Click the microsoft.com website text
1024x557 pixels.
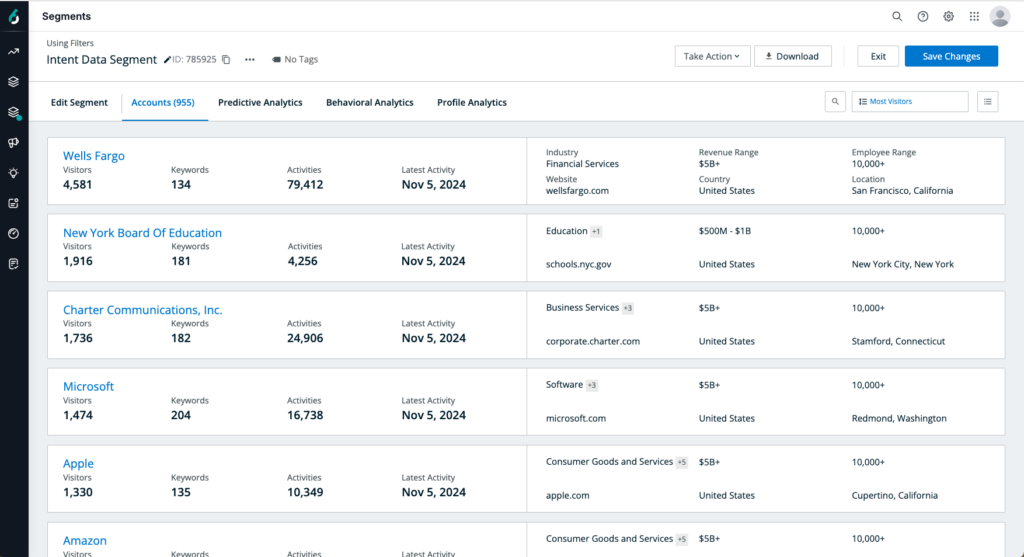[x=576, y=419]
